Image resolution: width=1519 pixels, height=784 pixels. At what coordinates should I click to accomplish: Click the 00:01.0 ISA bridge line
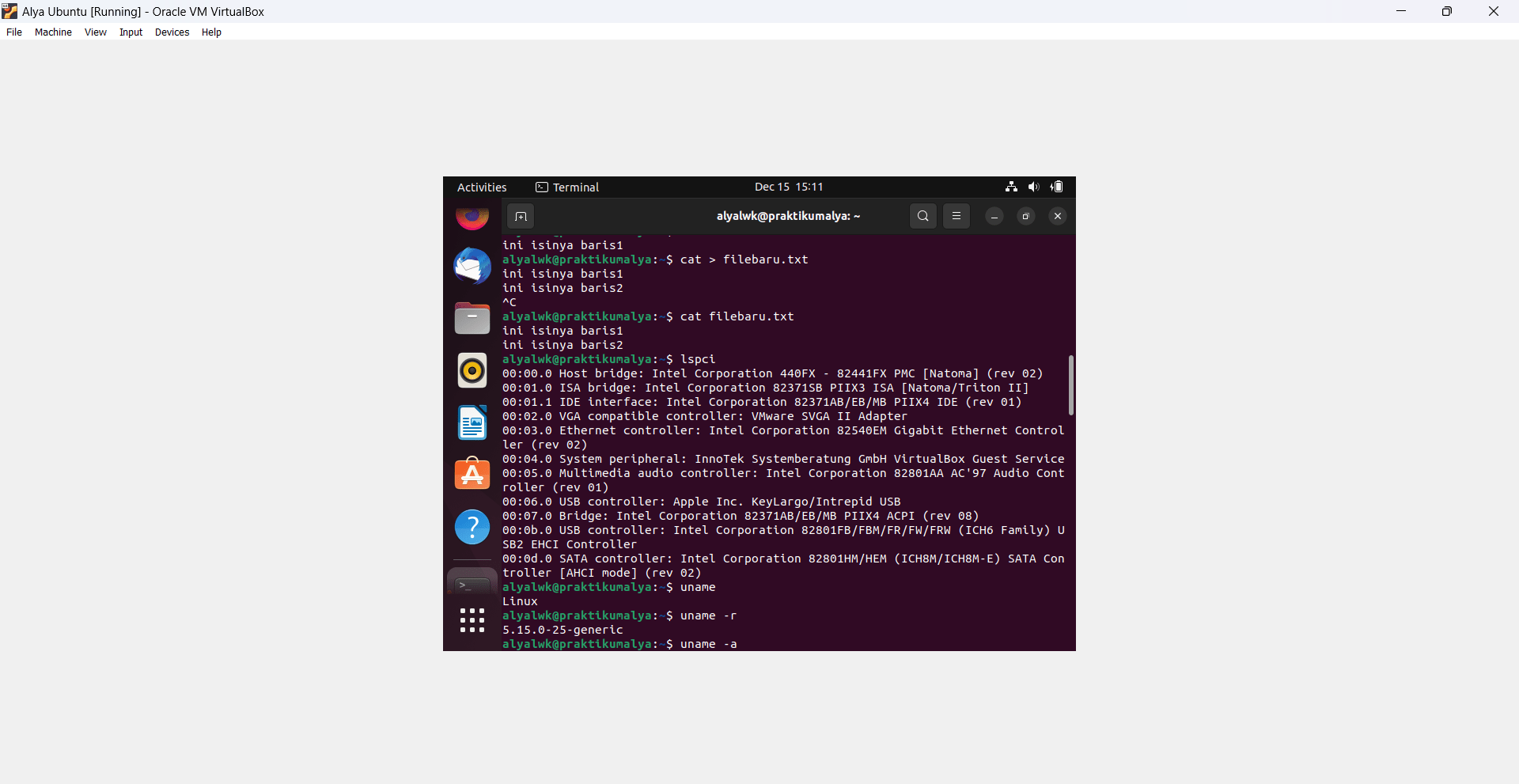[x=766, y=388]
